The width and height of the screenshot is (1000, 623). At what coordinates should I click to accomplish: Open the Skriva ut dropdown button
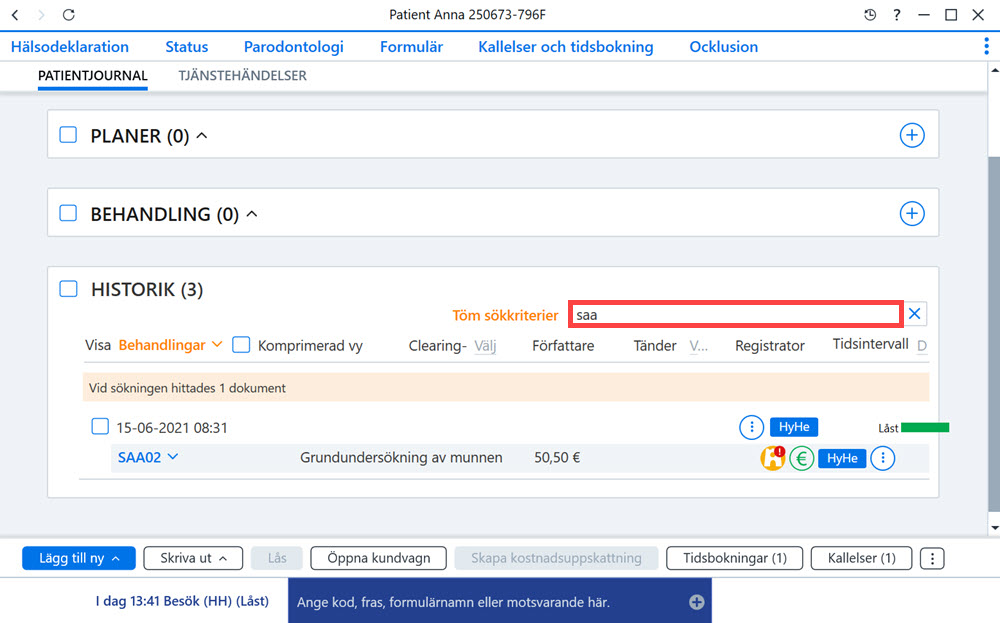point(193,558)
